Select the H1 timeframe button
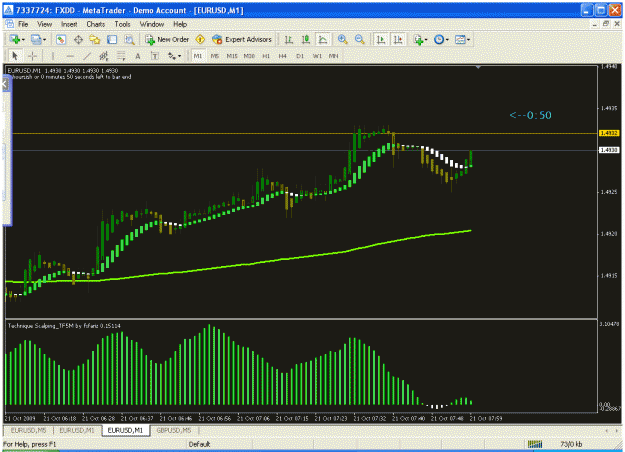 coord(266,56)
